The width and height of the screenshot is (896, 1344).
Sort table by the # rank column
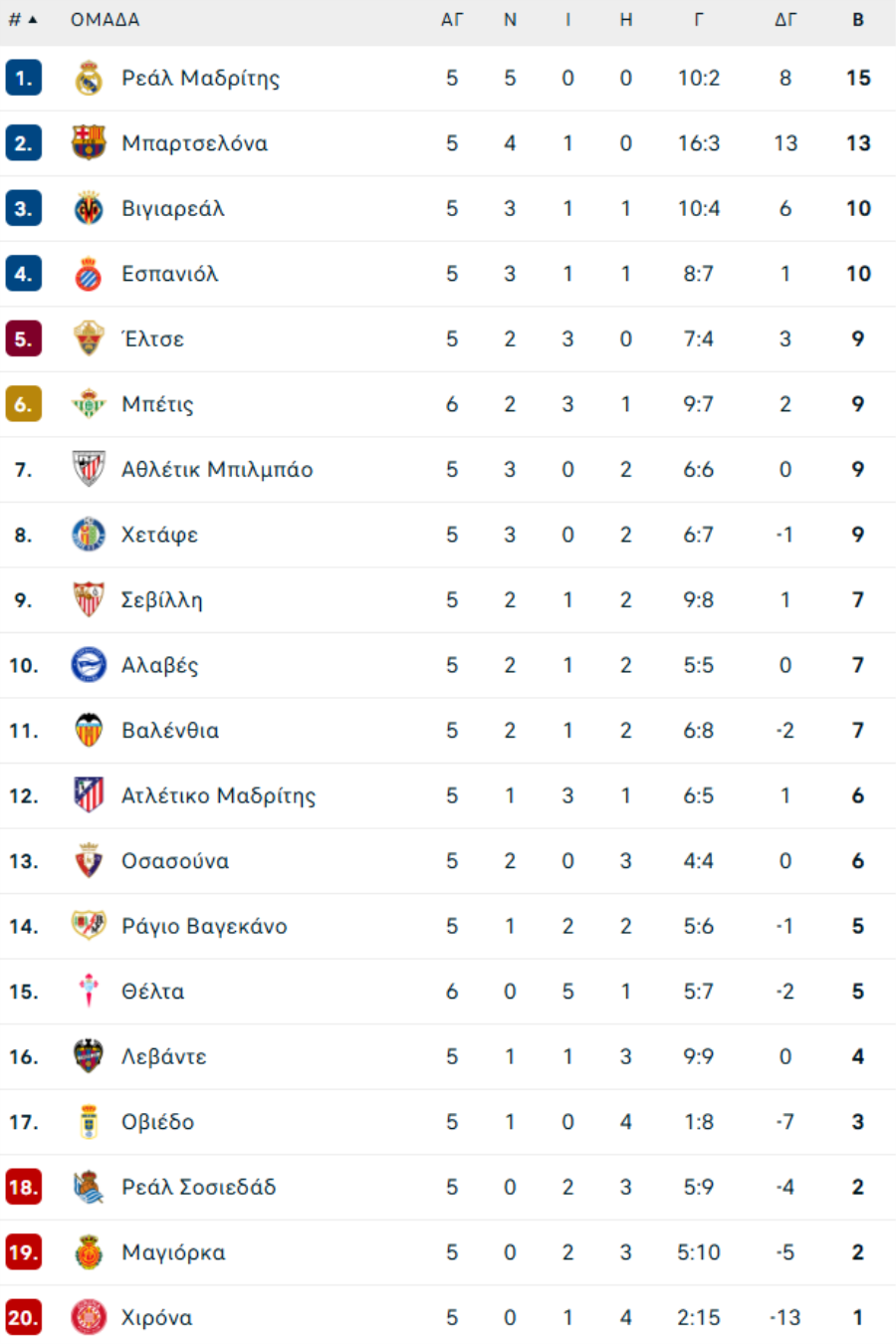click(22, 20)
